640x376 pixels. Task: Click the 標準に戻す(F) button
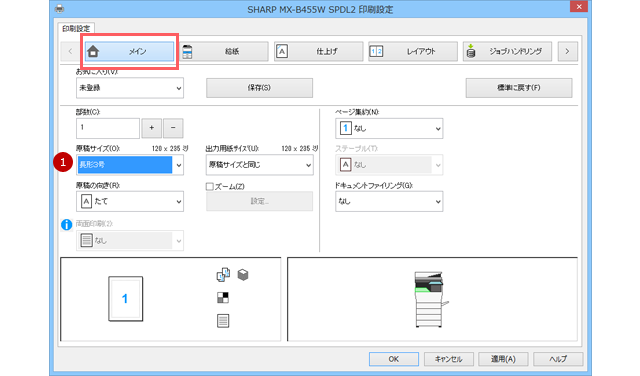[x=519, y=88]
